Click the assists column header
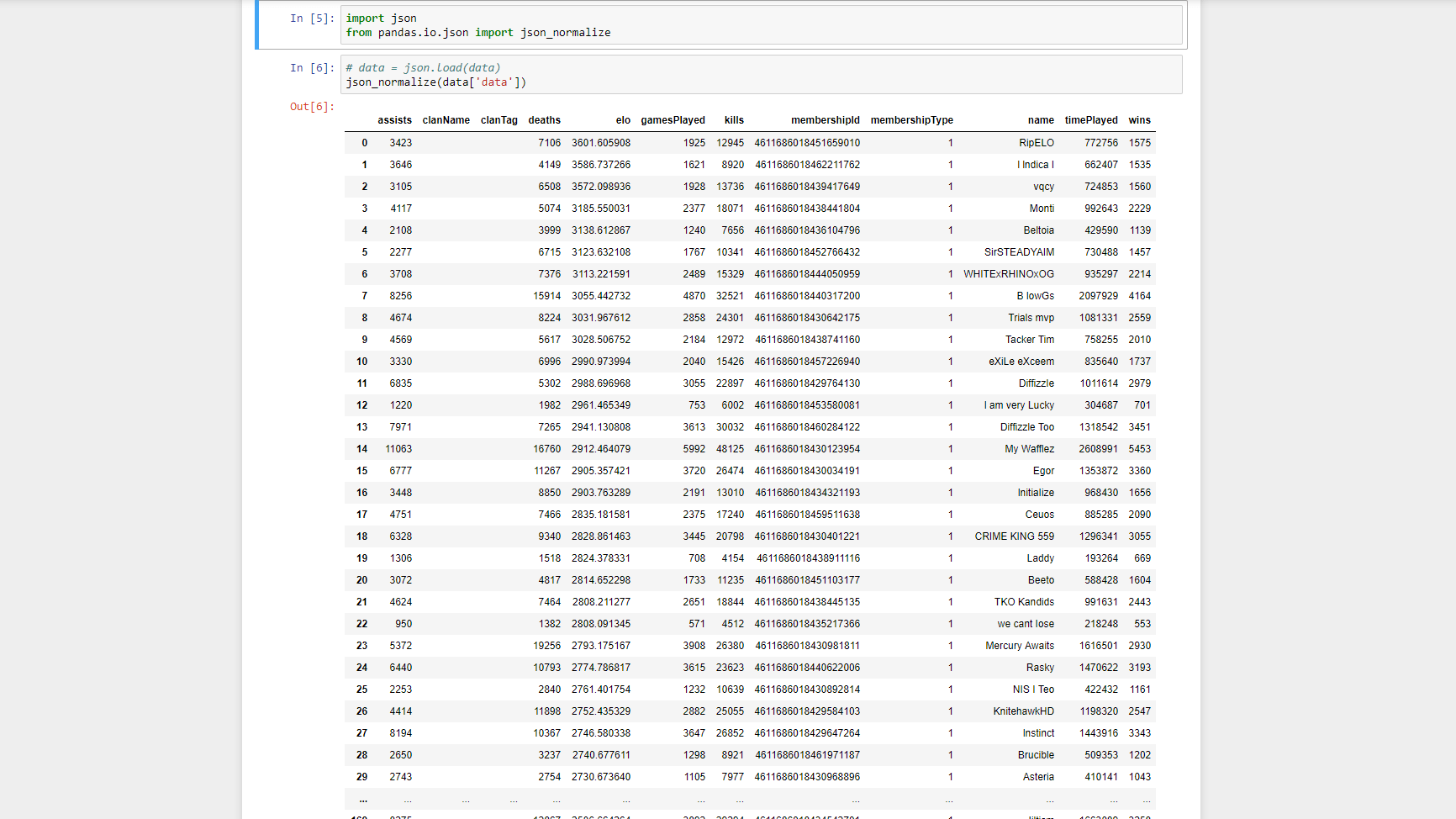The image size is (1456, 819). pos(395,120)
